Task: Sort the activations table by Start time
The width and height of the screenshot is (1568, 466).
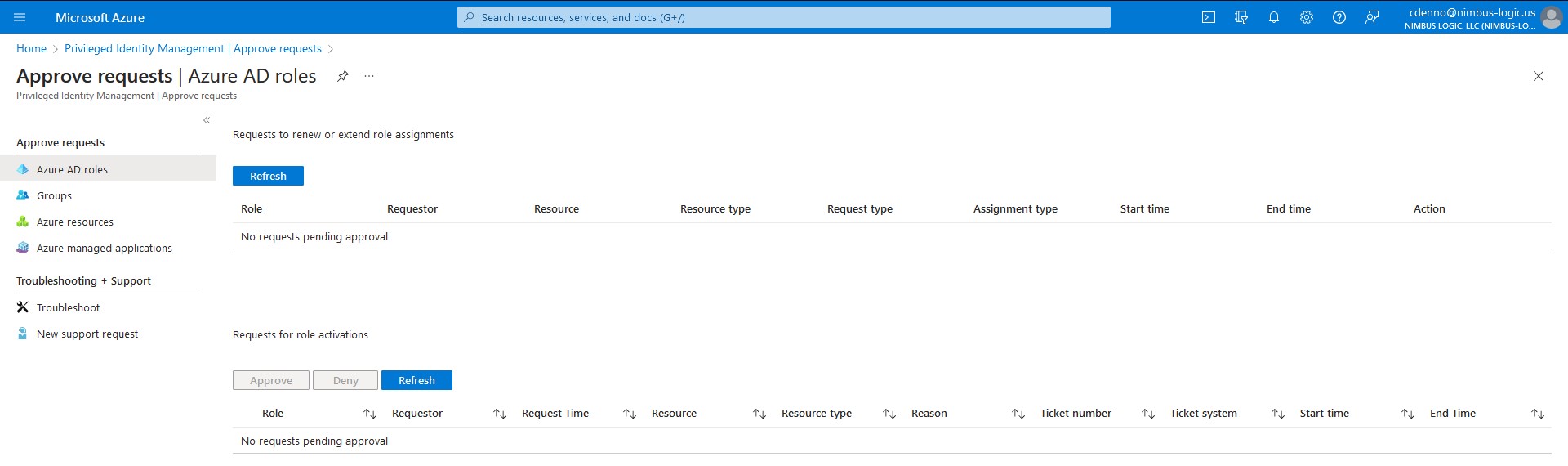Action: click(1408, 414)
